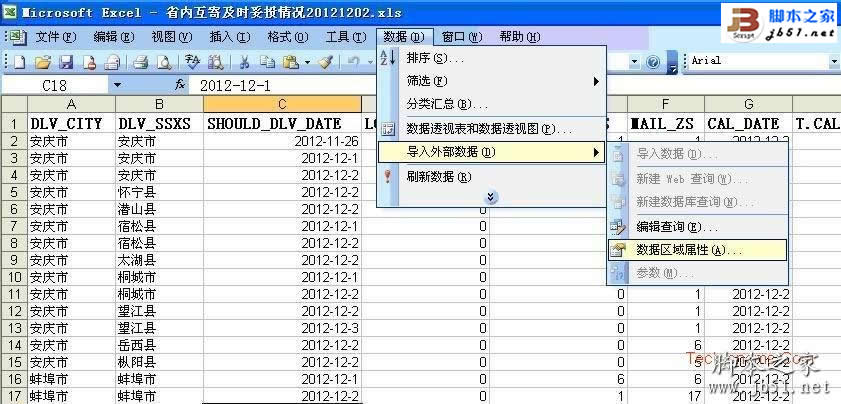Click the fx insert function icon
841x404 pixels.
[180, 85]
